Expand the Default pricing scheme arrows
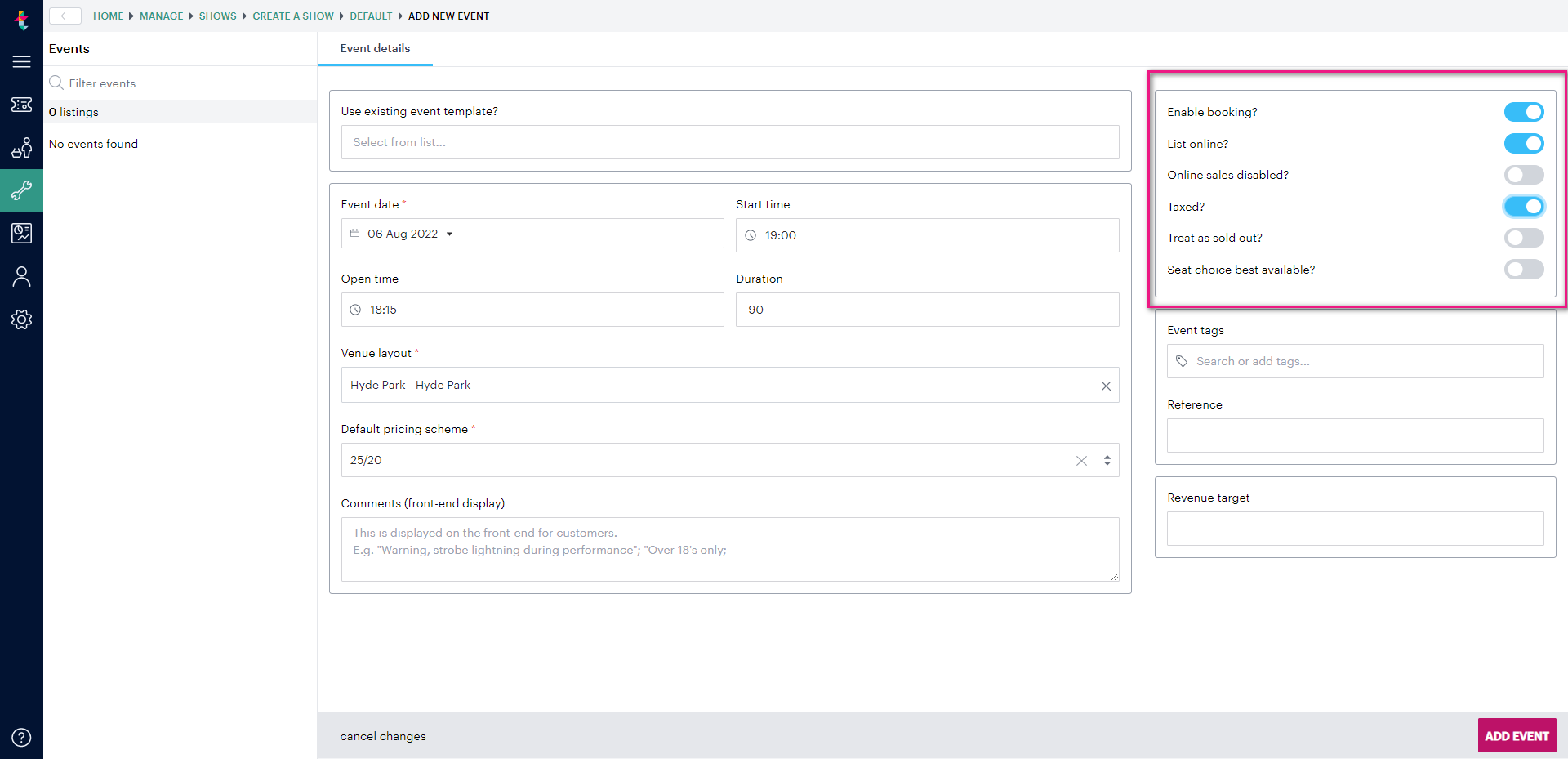Image resolution: width=1568 pixels, height=759 pixels. pyautogui.click(x=1107, y=461)
